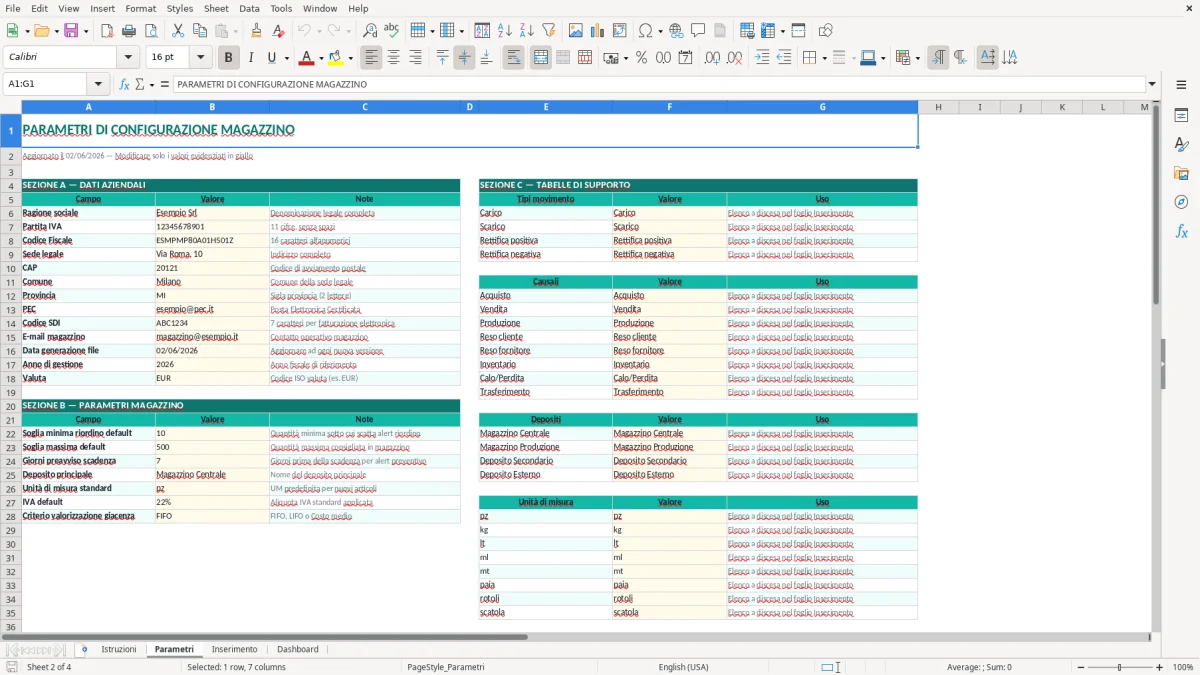Open sidebar Properties deck
The height and width of the screenshot is (675, 1200).
coord(1181,116)
